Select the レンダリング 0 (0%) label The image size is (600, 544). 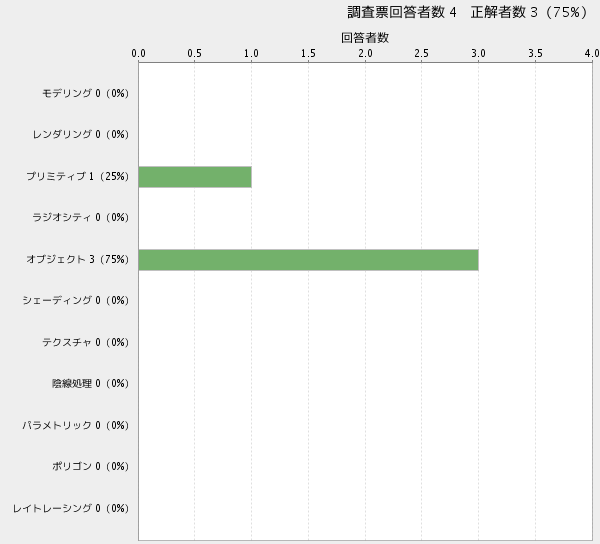(x=81, y=135)
